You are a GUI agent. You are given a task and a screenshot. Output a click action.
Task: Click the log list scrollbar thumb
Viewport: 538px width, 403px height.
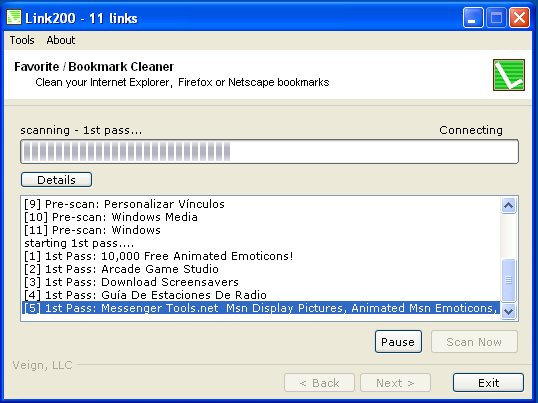tap(508, 280)
